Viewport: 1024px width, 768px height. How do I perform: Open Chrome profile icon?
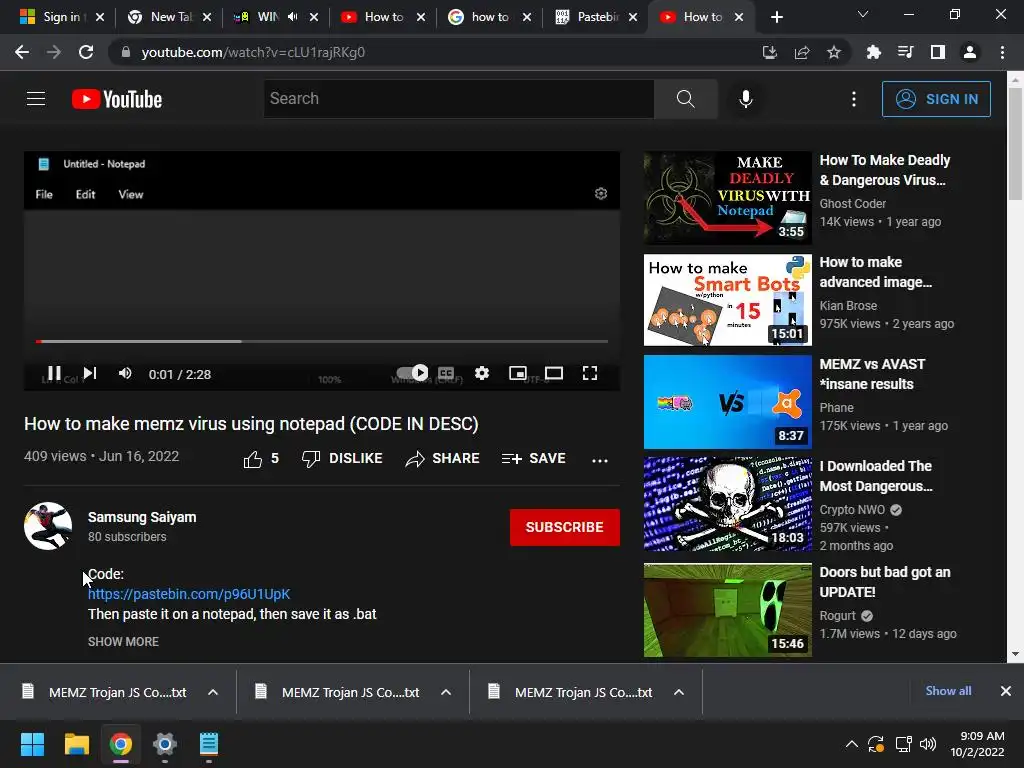pos(970,52)
